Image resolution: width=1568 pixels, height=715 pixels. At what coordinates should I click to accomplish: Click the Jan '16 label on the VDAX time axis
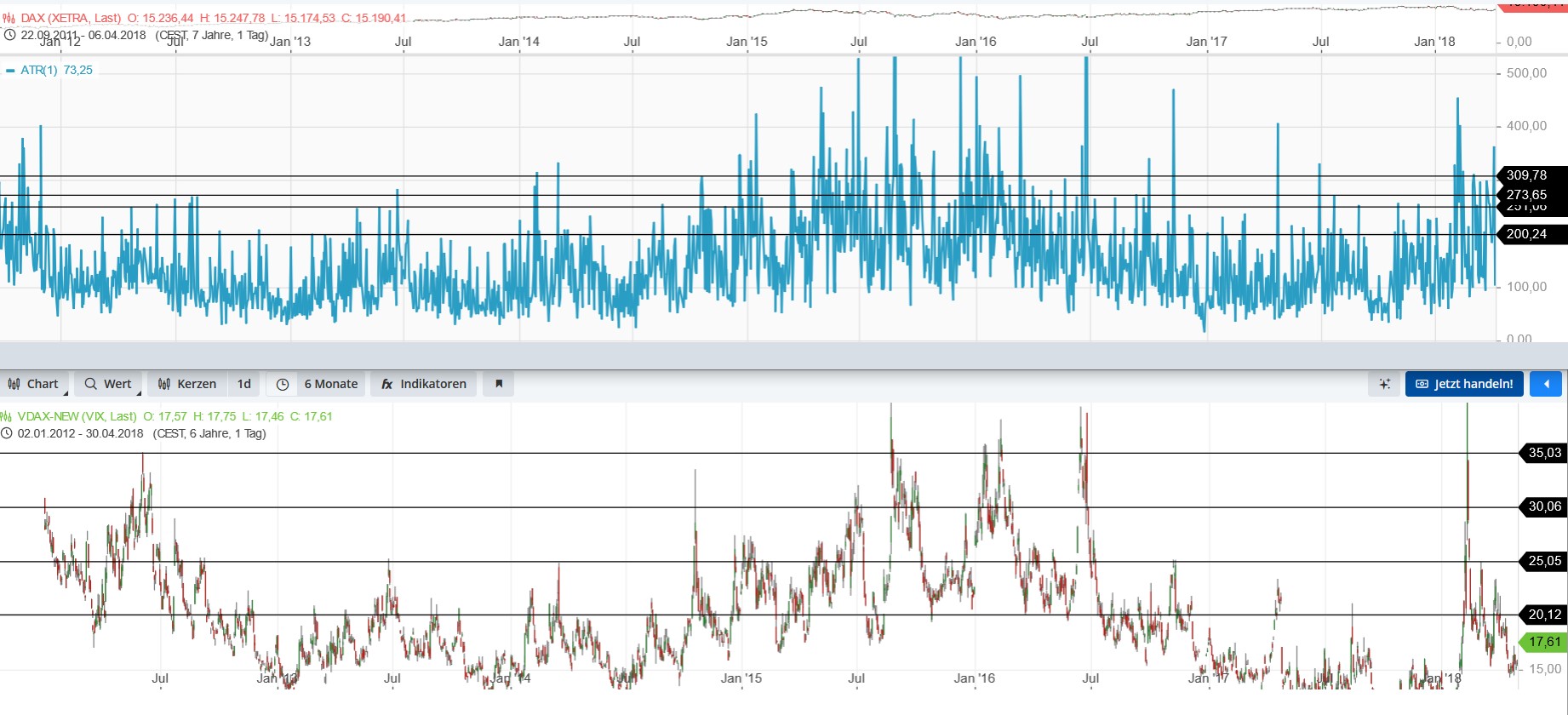975,678
